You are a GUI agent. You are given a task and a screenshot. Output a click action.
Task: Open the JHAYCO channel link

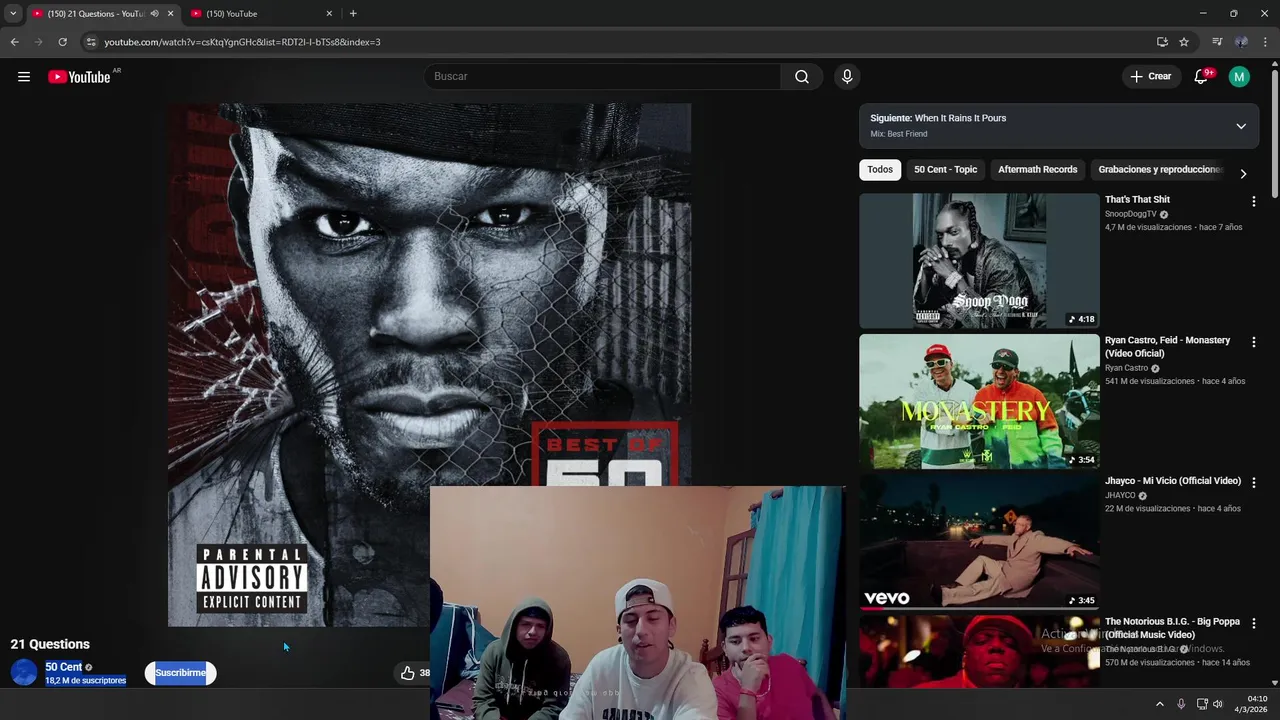(1120, 495)
